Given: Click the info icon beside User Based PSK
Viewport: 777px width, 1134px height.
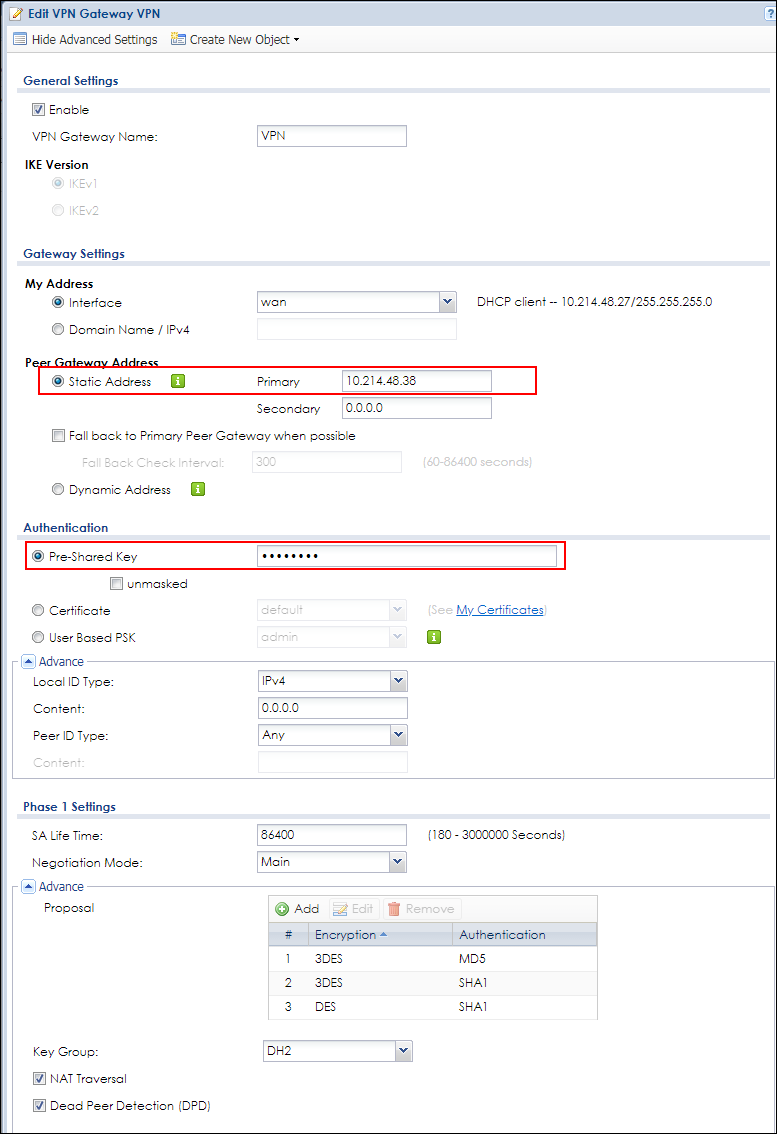Looking at the screenshot, I should (x=434, y=636).
